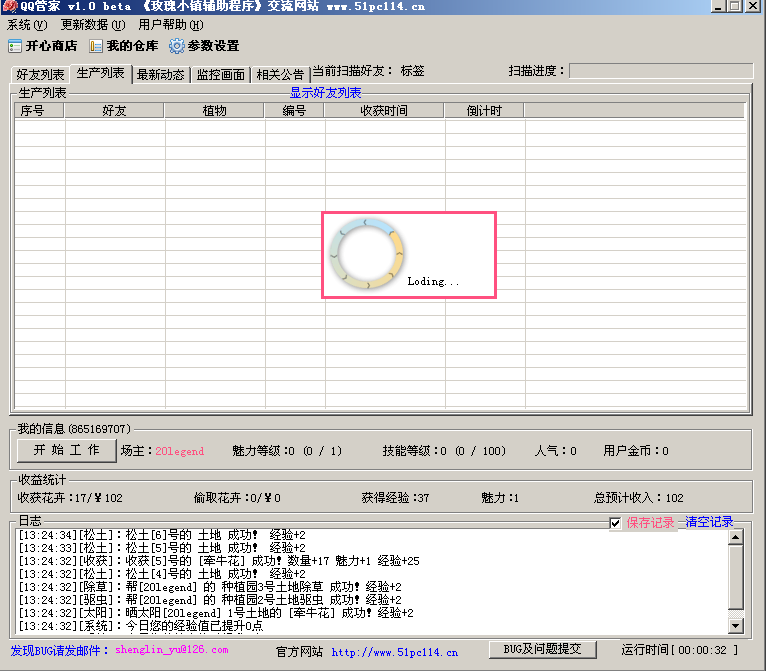Minimize the QQ管家 window
766x671 pixels.
718,6
